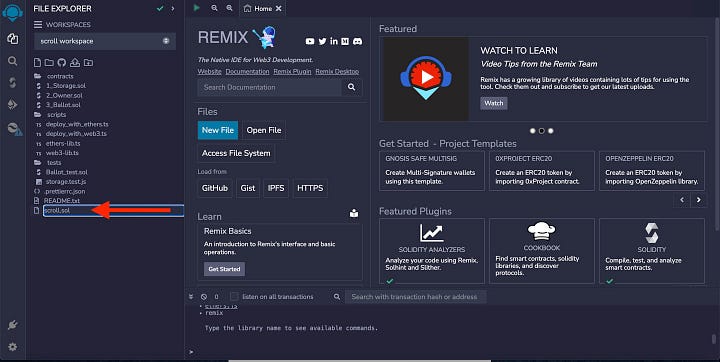Open the Settings gear icon
Image resolution: width=720 pixels, height=362 pixels.
[x=13, y=347]
